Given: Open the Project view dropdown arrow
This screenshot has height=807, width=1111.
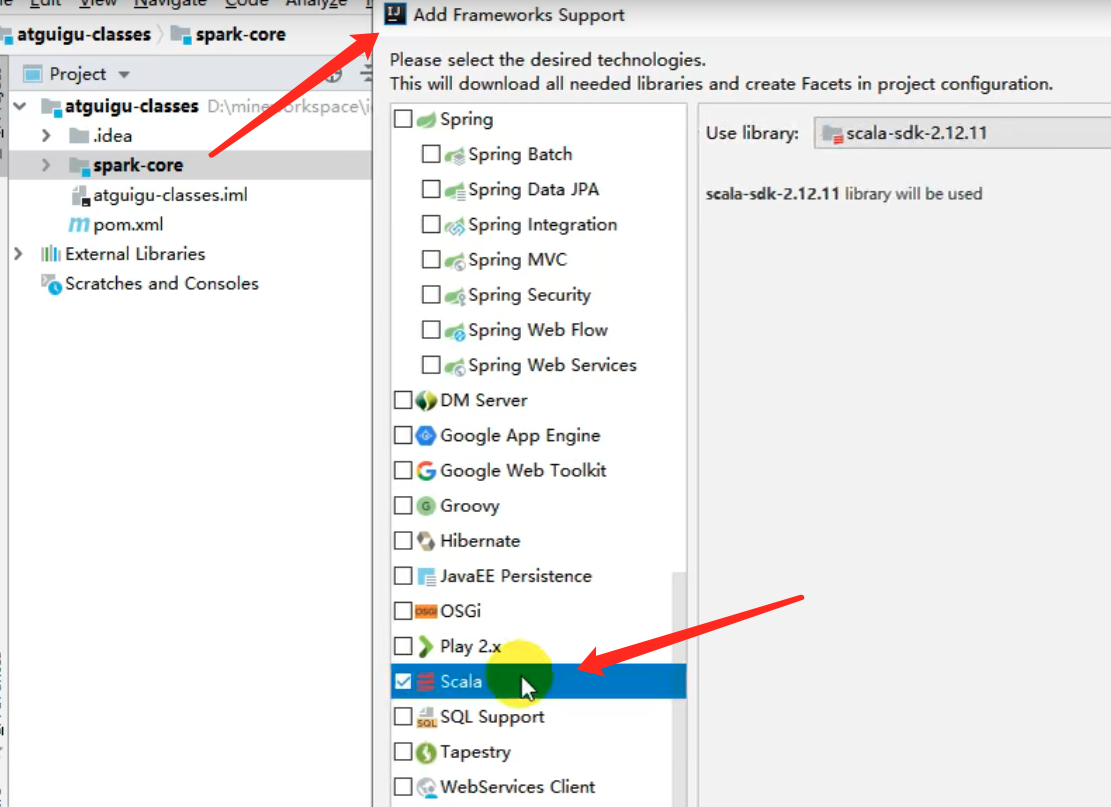Looking at the screenshot, I should click(x=124, y=74).
